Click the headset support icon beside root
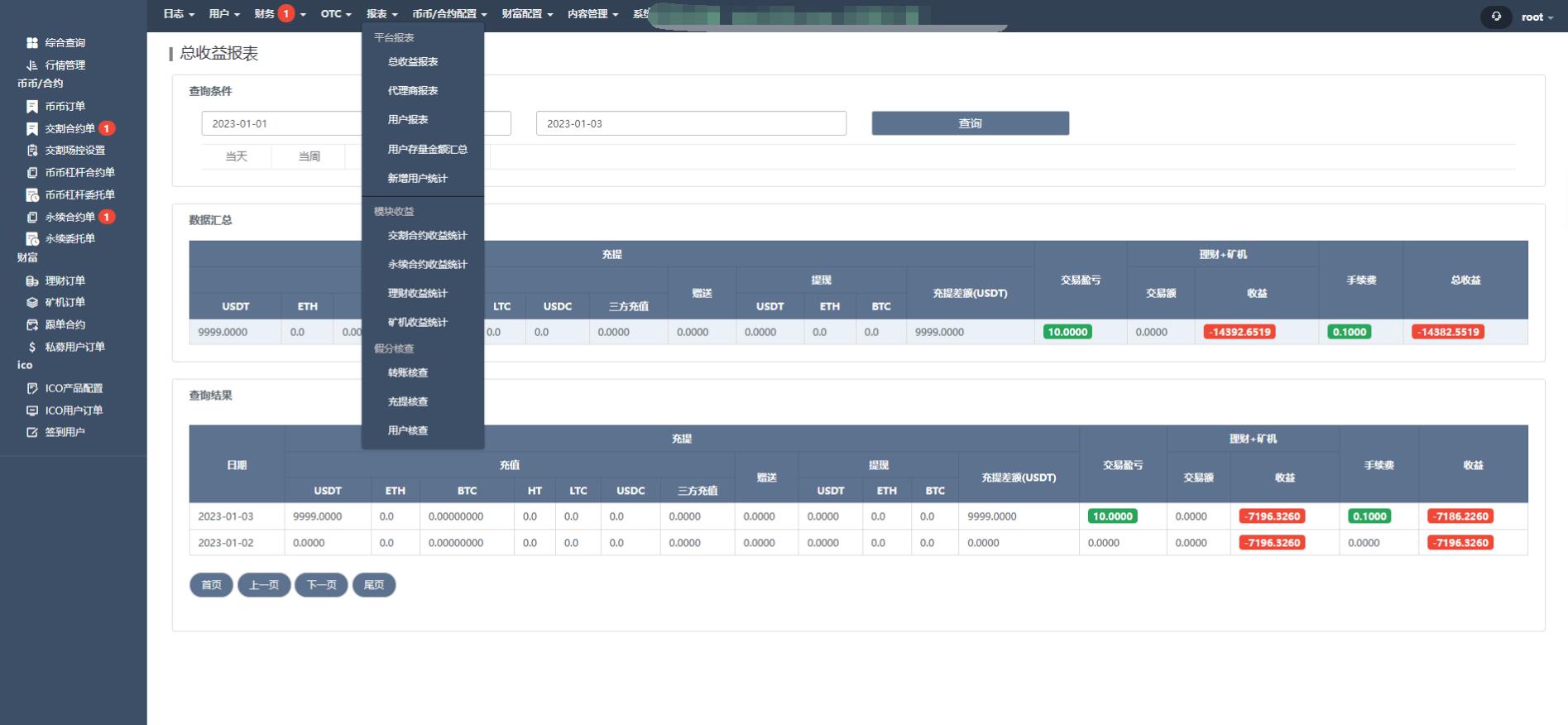This screenshot has height=725, width=1568. [x=1495, y=17]
